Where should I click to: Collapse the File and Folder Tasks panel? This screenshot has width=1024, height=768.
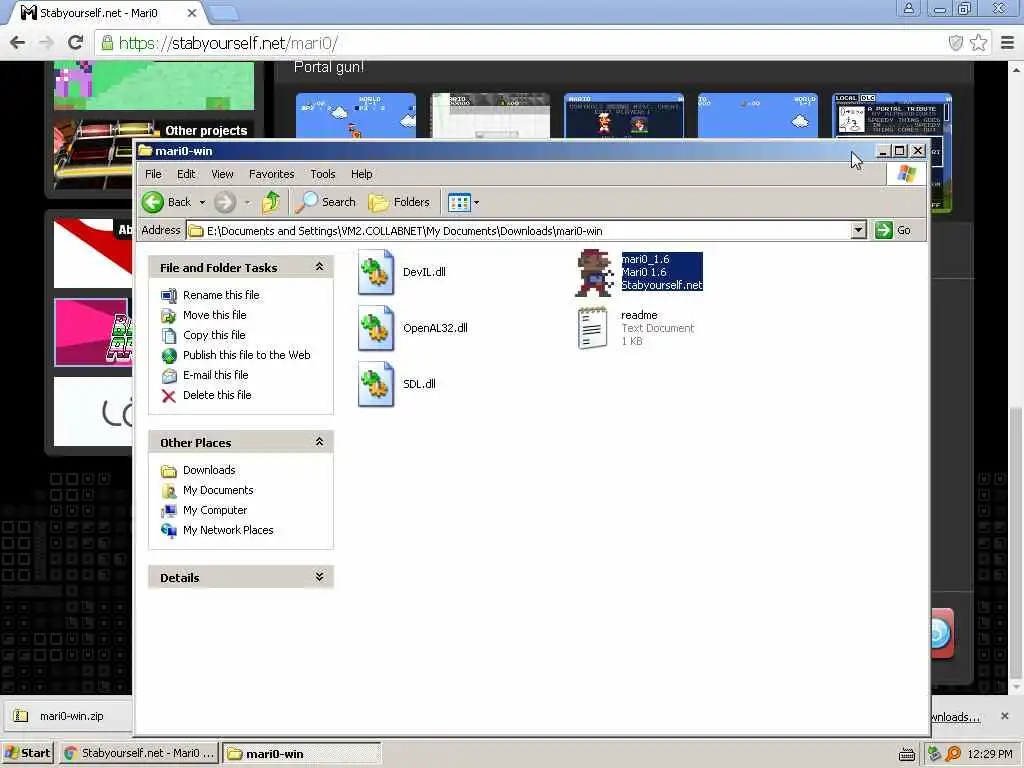point(319,266)
